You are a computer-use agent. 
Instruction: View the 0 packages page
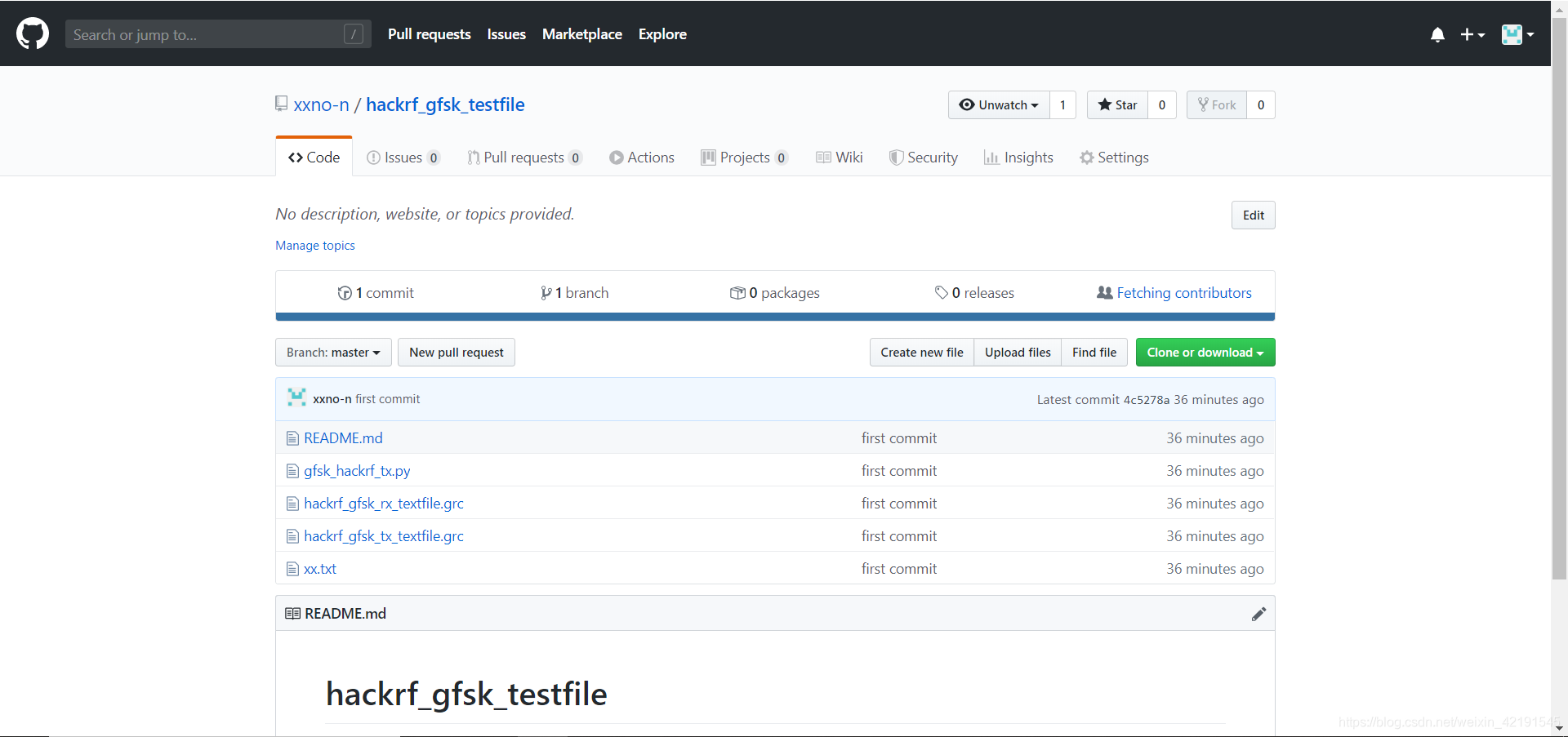click(x=775, y=293)
